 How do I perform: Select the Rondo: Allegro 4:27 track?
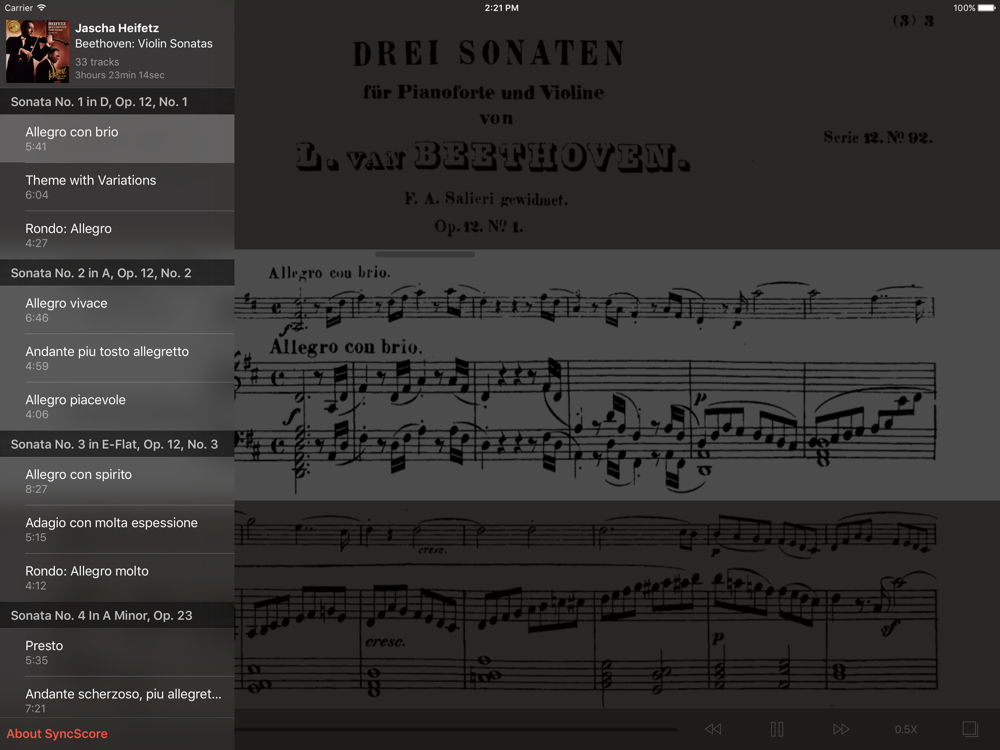pyautogui.click(x=117, y=235)
